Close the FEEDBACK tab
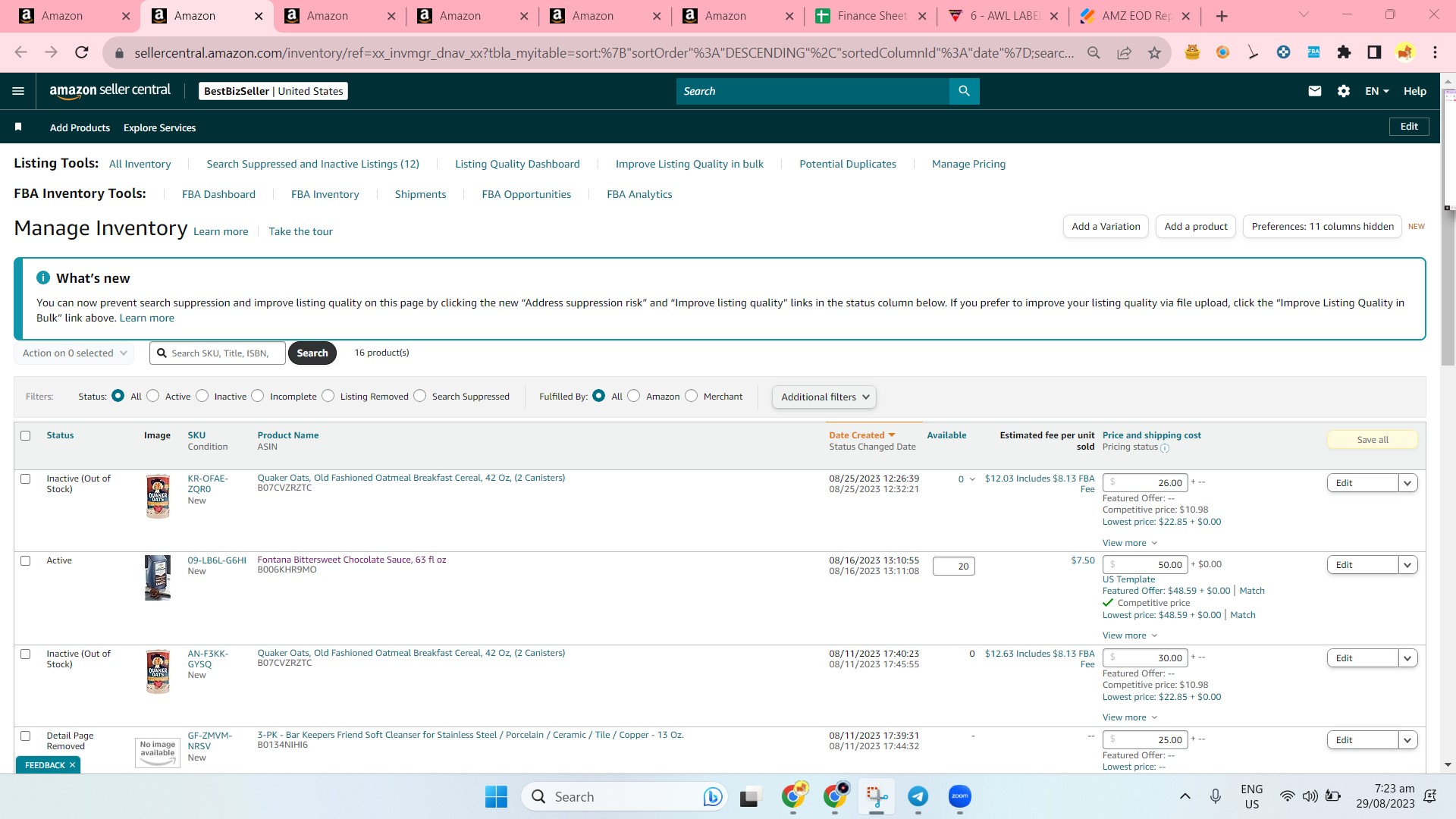Image resolution: width=1456 pixels, height=819 pixels. tap(72, 765)
